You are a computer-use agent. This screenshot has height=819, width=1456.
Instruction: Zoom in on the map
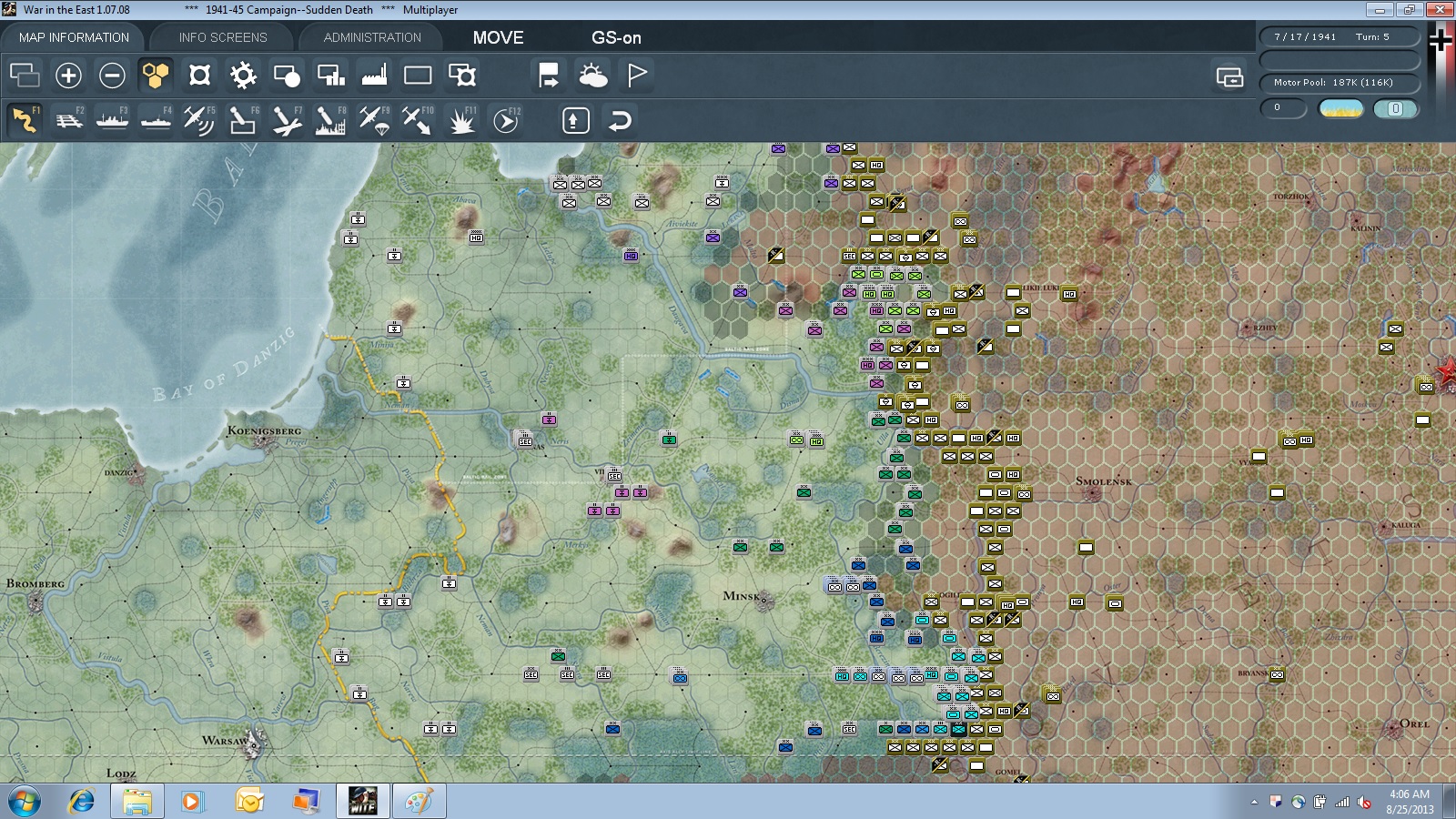point(68,76)
